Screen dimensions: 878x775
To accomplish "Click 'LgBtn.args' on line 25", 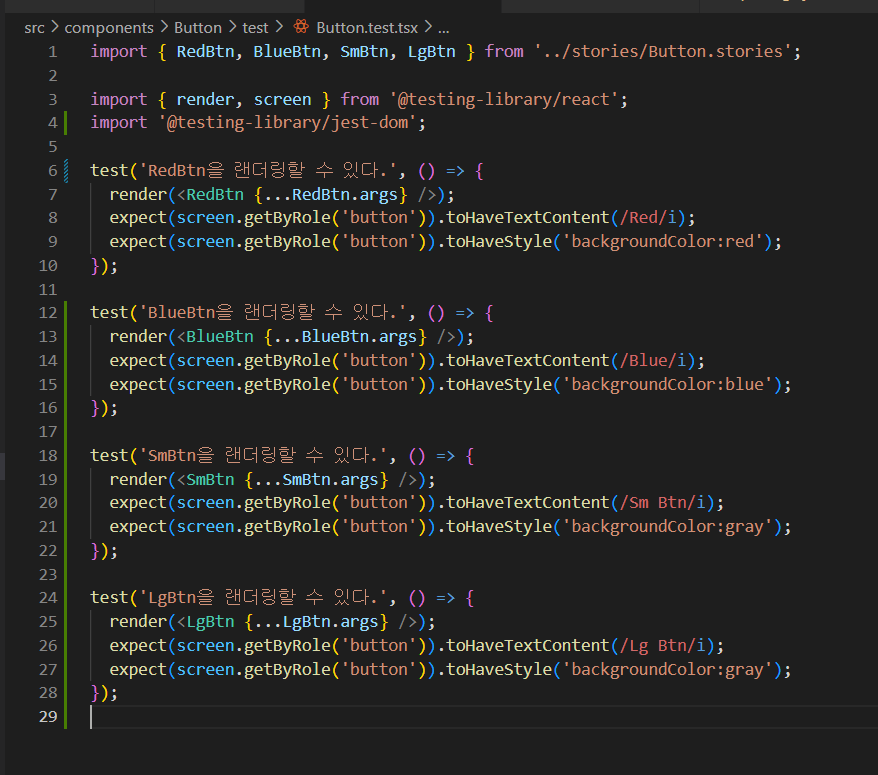I will tap(330, 622).
